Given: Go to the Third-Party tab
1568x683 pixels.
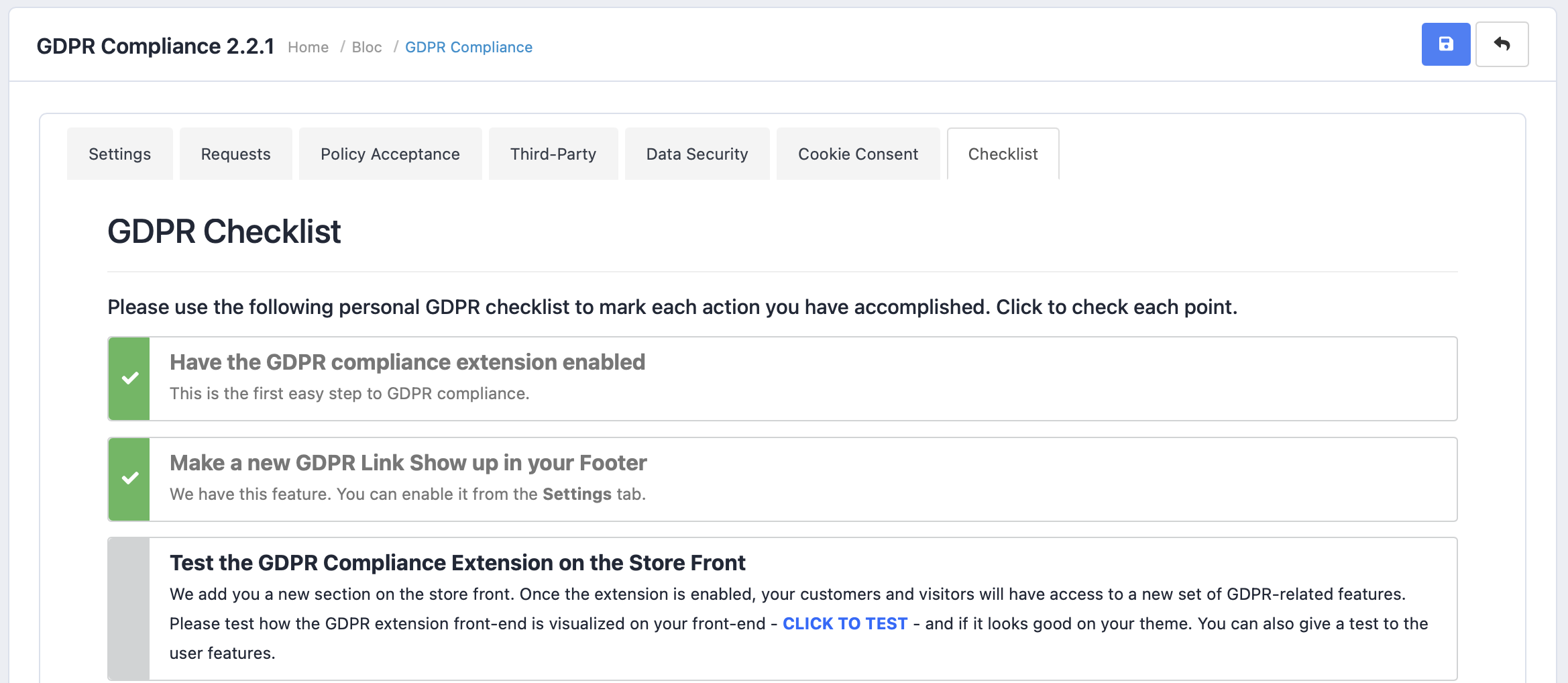Looking at the screenshot, I should [x=553, y=154].
